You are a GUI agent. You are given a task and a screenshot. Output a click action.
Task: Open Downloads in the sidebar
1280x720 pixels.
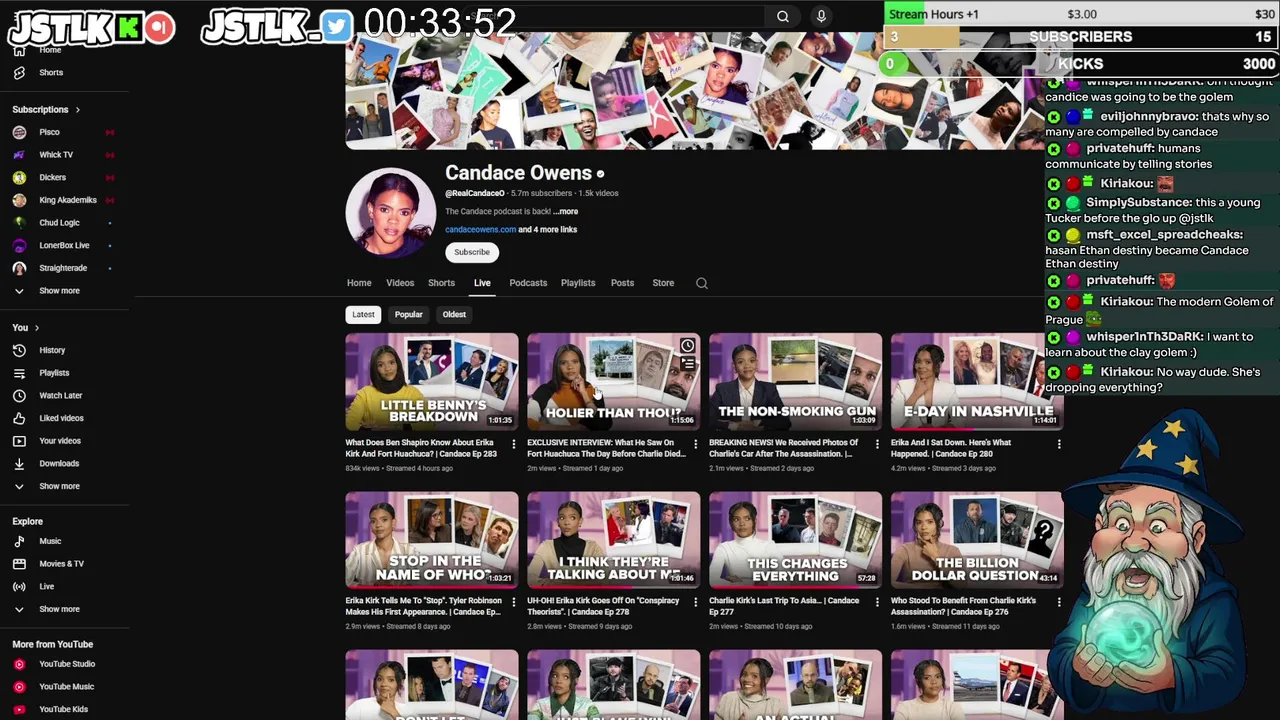tap(59, 464)
